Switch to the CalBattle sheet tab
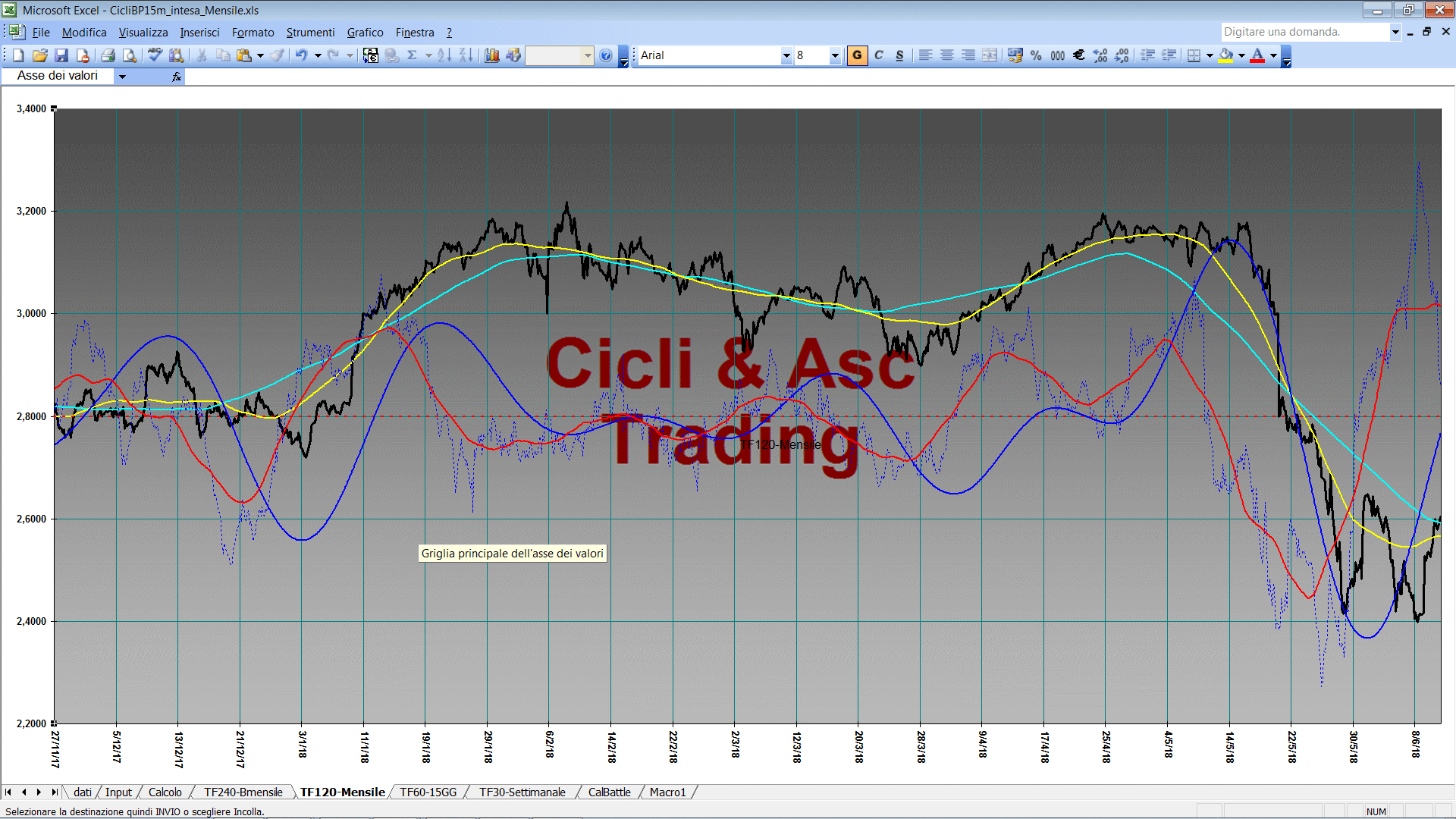Image resolution: width=1456 pixels, height=819 pixels. click(x=609, y=792)
